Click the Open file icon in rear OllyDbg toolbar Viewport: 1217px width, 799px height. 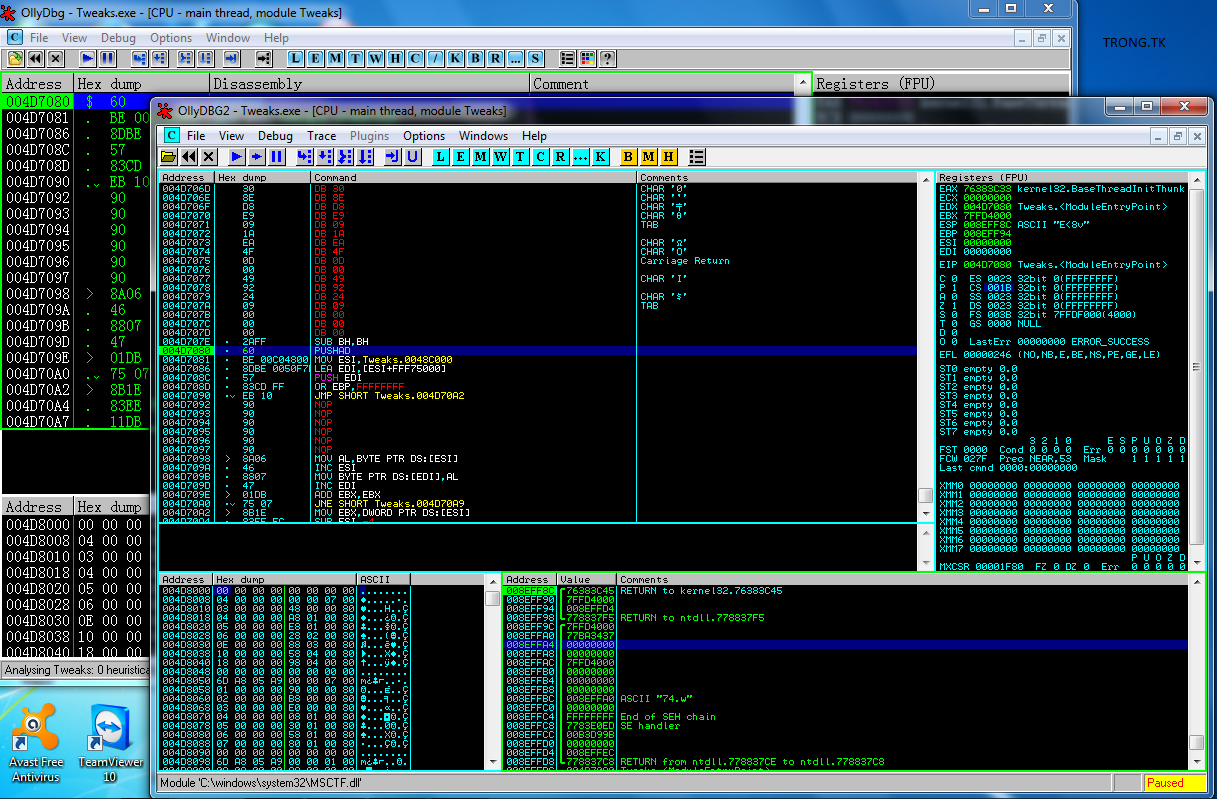click(15, 58)
